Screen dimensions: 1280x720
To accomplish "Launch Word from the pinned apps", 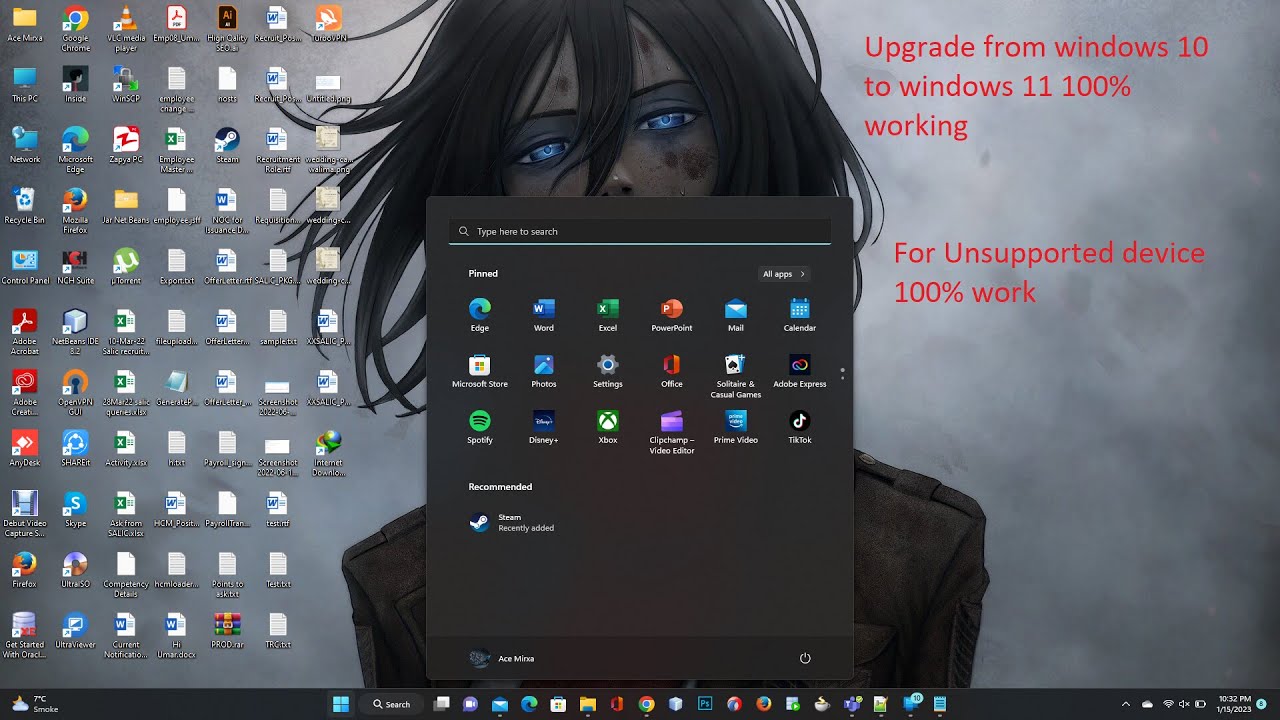I will point(544,314).
